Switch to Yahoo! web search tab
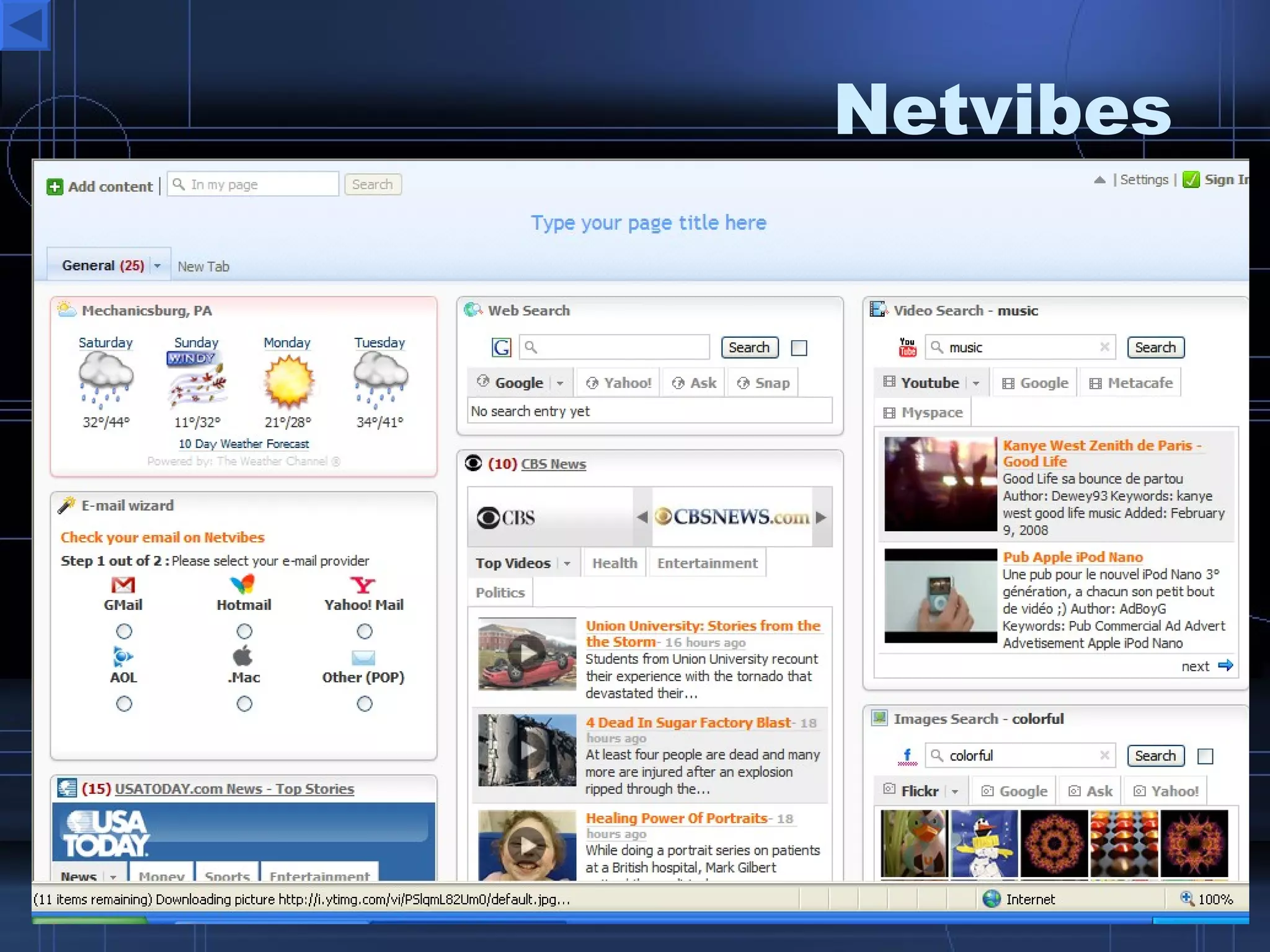This screenshot has width=1270, height=952. click(619, 383)
